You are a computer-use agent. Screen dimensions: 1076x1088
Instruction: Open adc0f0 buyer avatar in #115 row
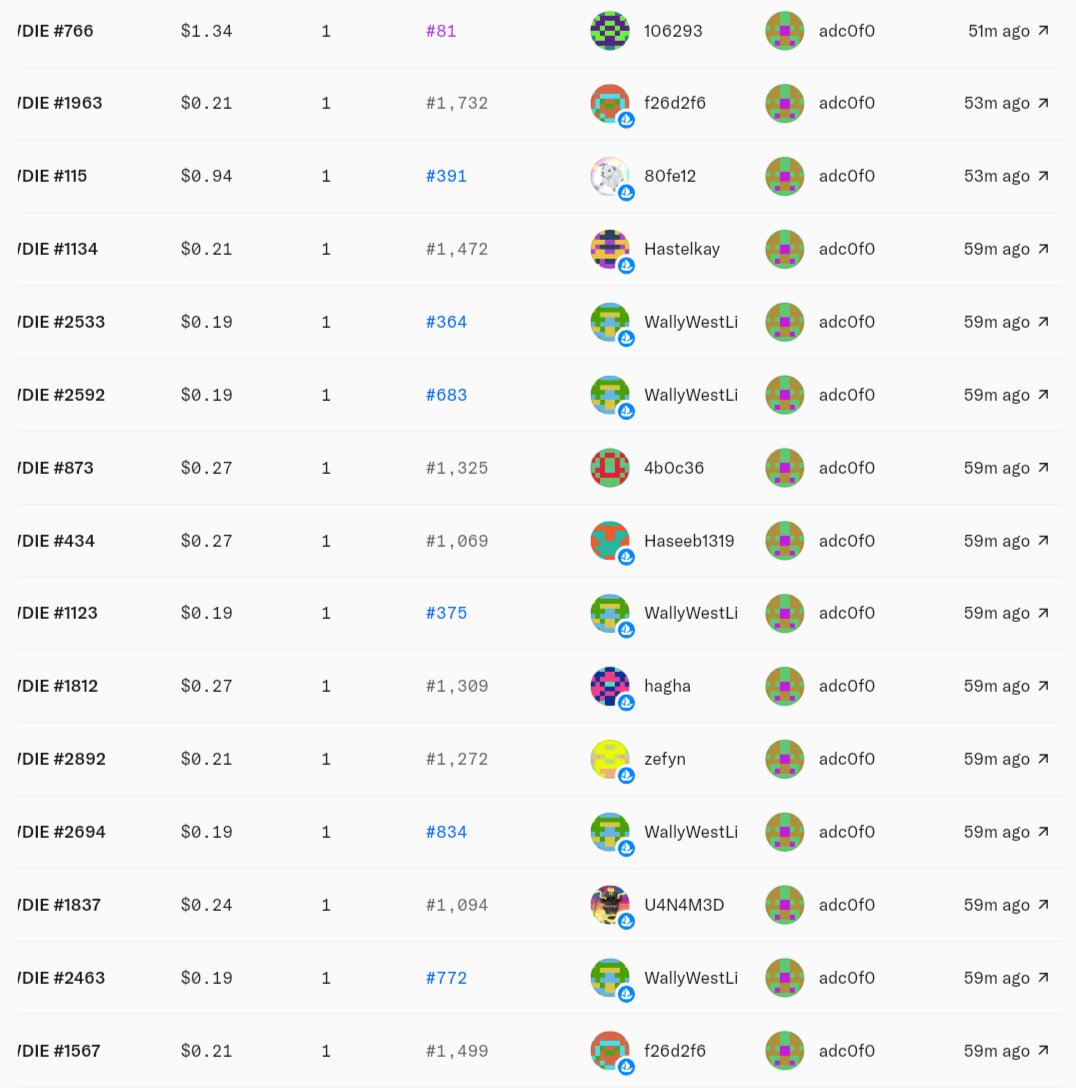785,176
